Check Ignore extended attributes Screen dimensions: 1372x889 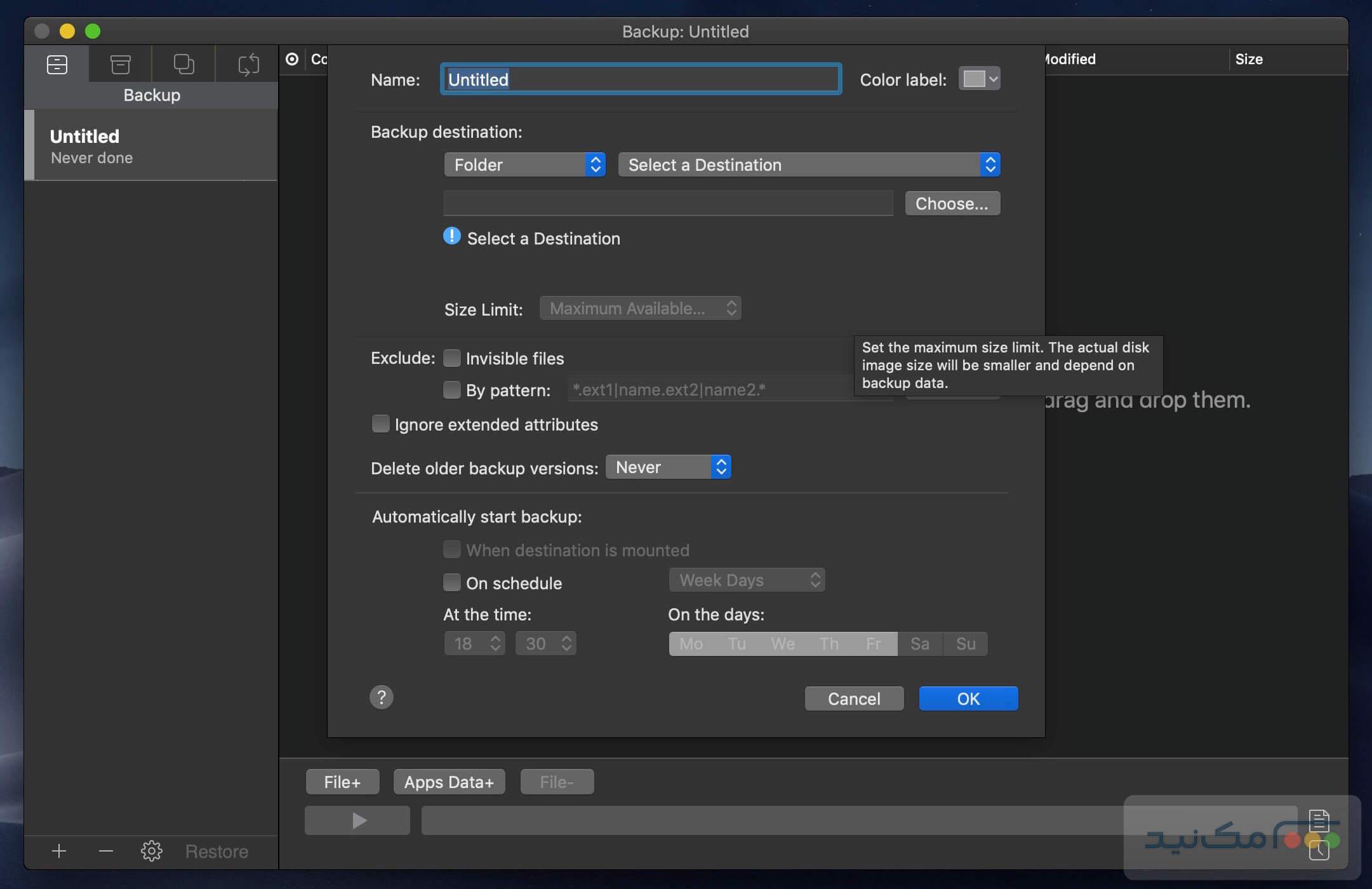(380, 423)
